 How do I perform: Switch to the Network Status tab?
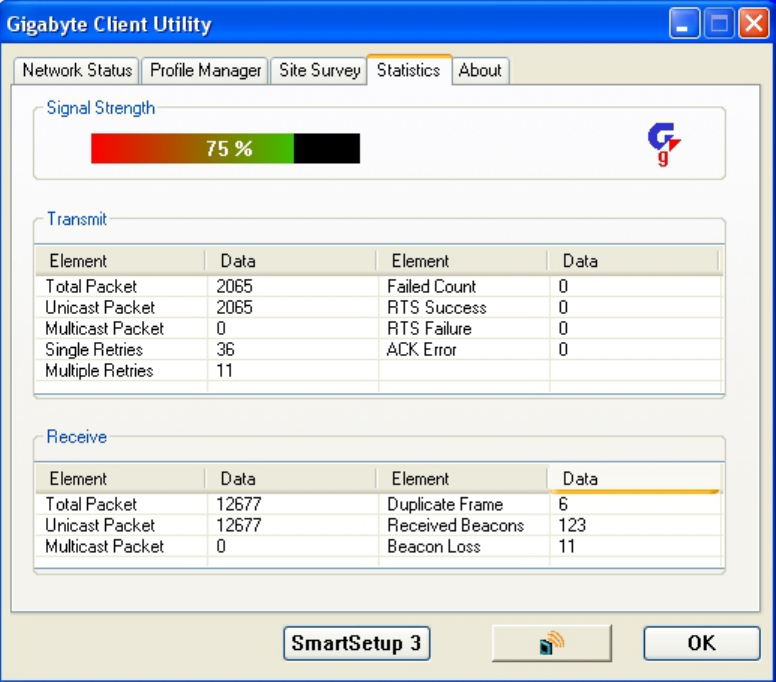tap(77, 70)
